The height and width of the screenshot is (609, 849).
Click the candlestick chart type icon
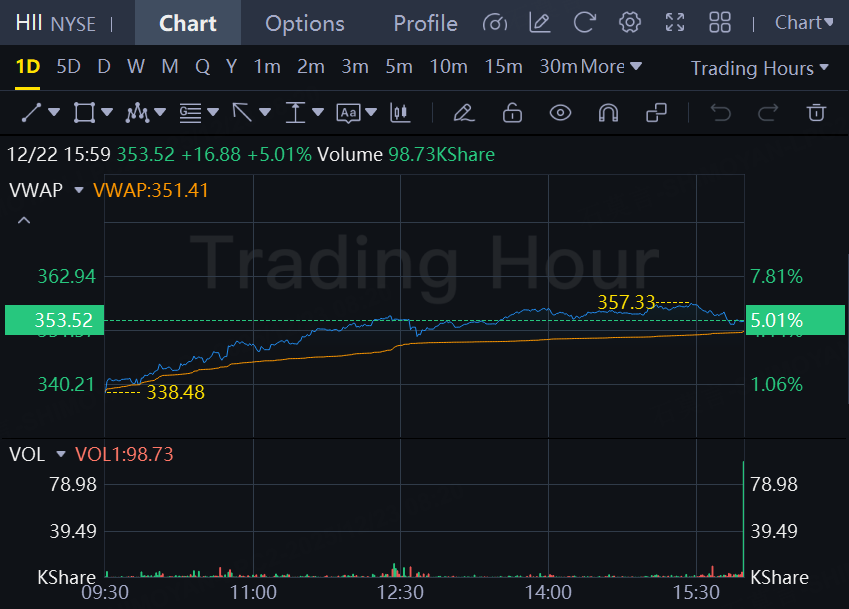[x=400, y=113]
